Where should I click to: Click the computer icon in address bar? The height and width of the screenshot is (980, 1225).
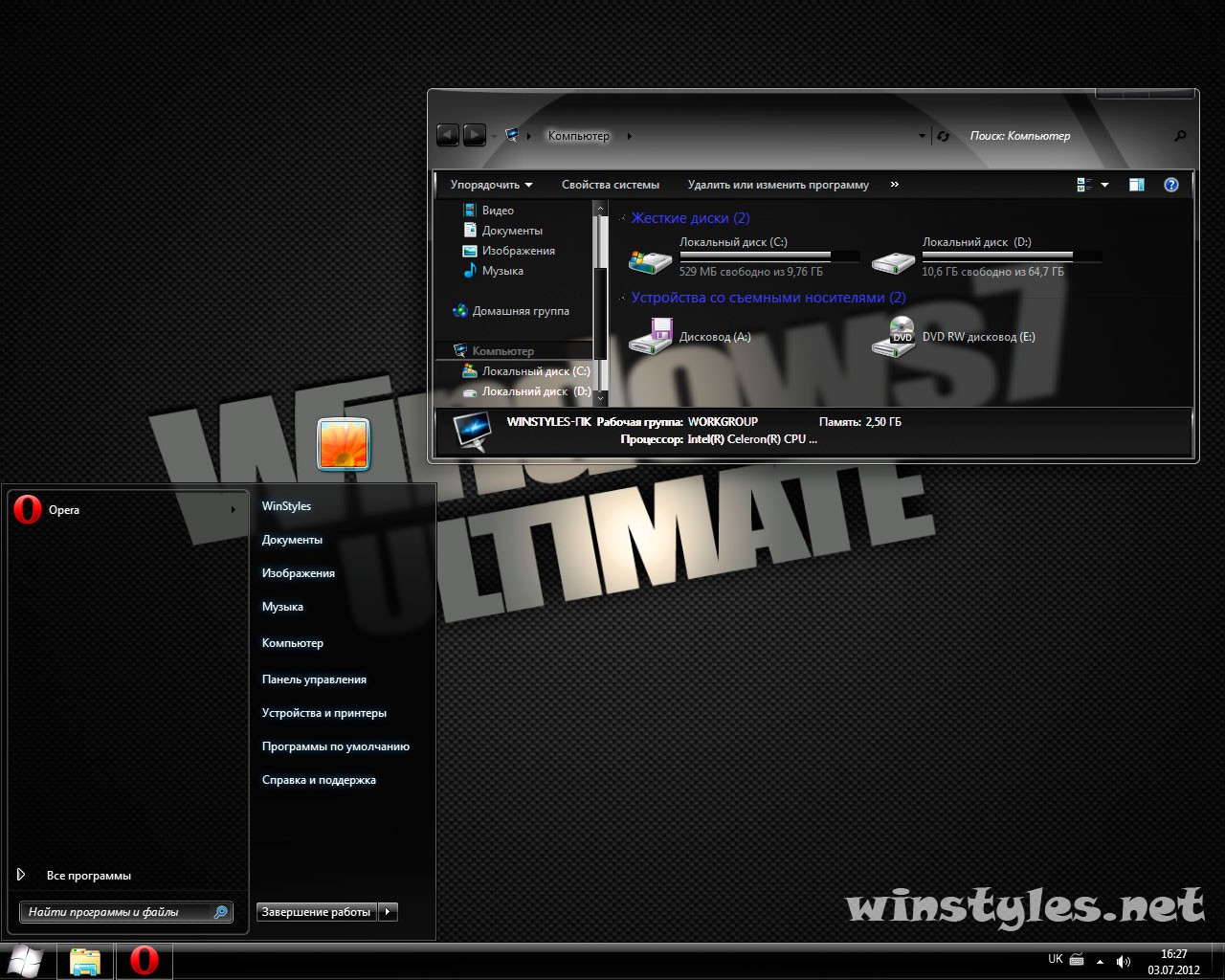point(512,136)
